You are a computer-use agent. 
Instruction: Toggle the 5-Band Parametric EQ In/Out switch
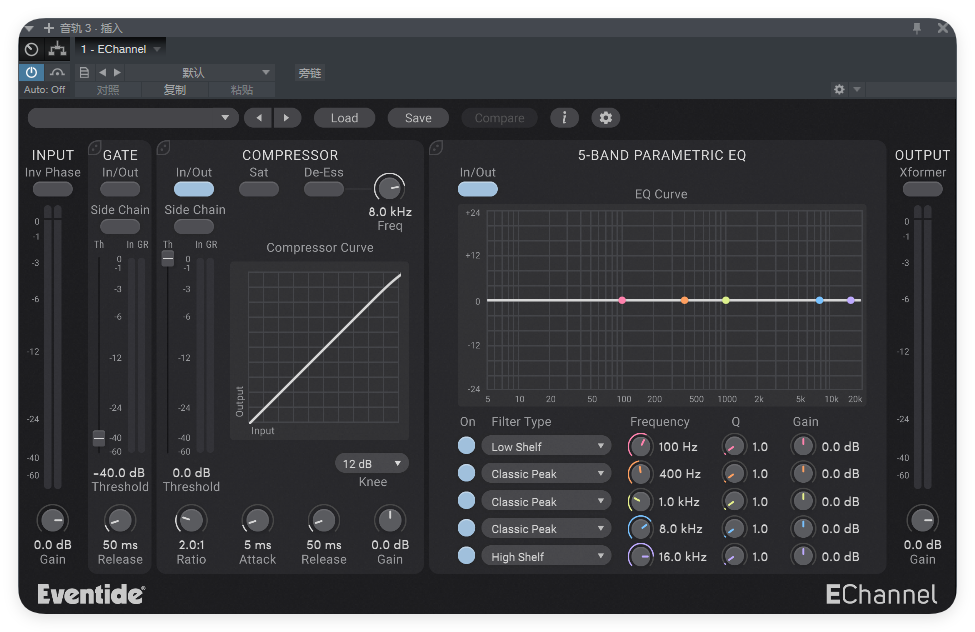(478, 189)
